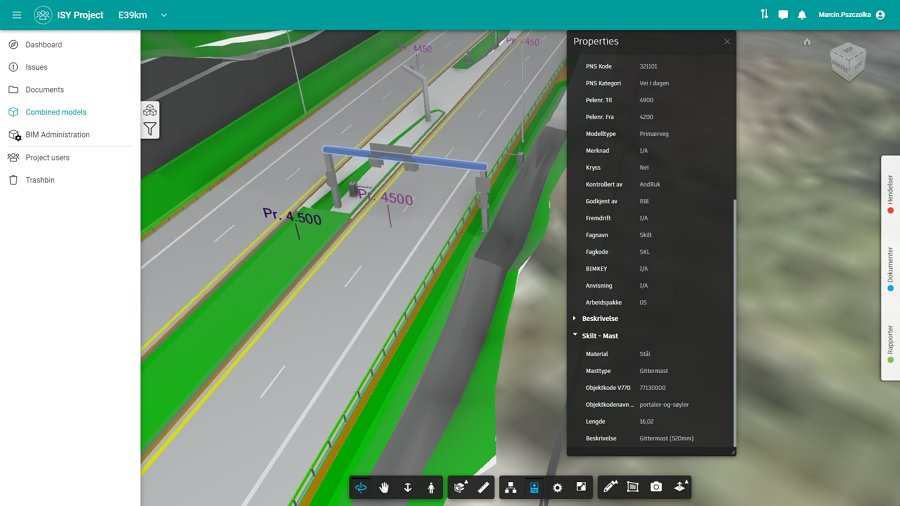Go to BIM Administration
The image size is (900, 506).
click(x=57, y=135)
